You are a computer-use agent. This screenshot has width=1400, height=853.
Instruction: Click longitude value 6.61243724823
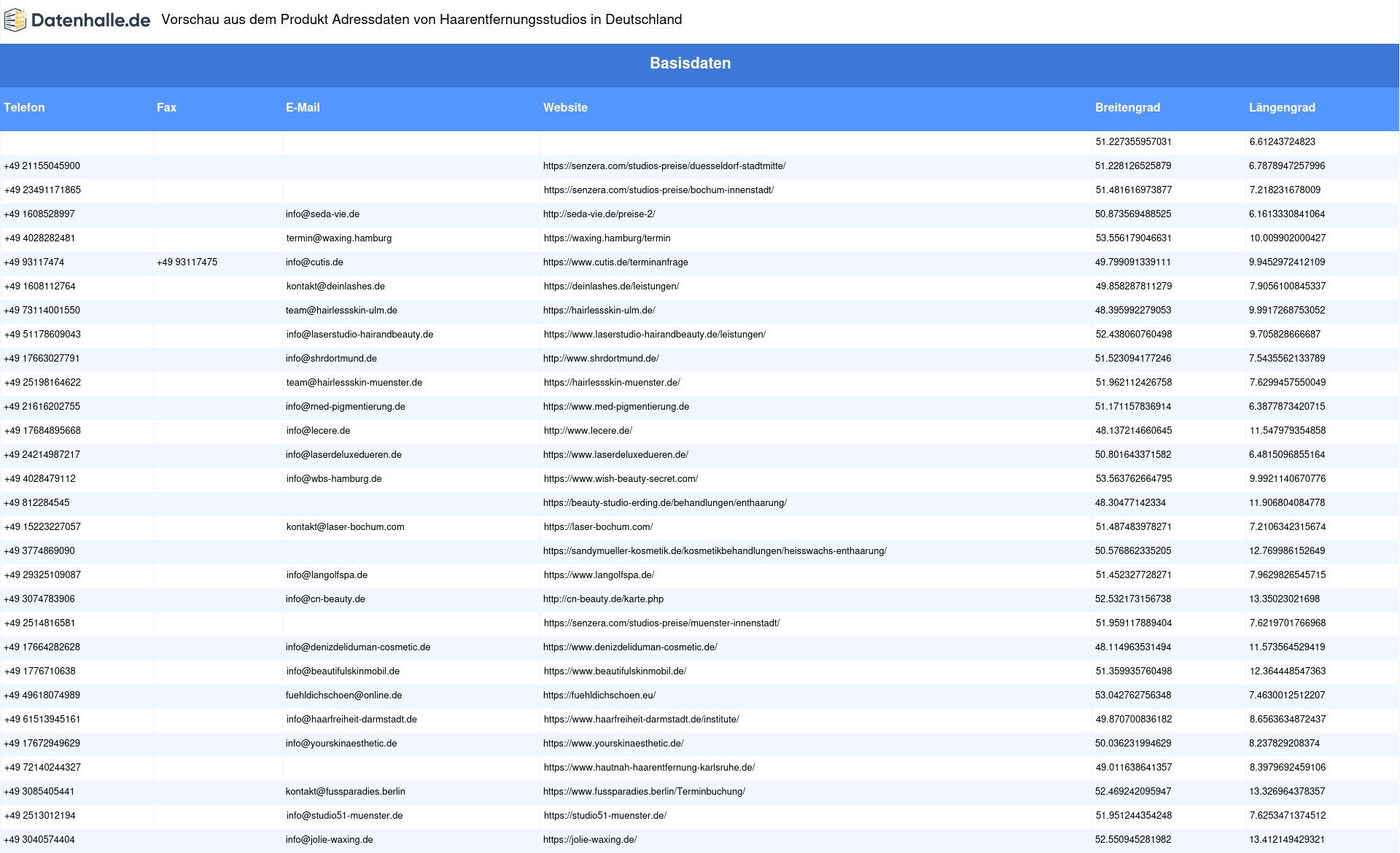(1282, 142)
